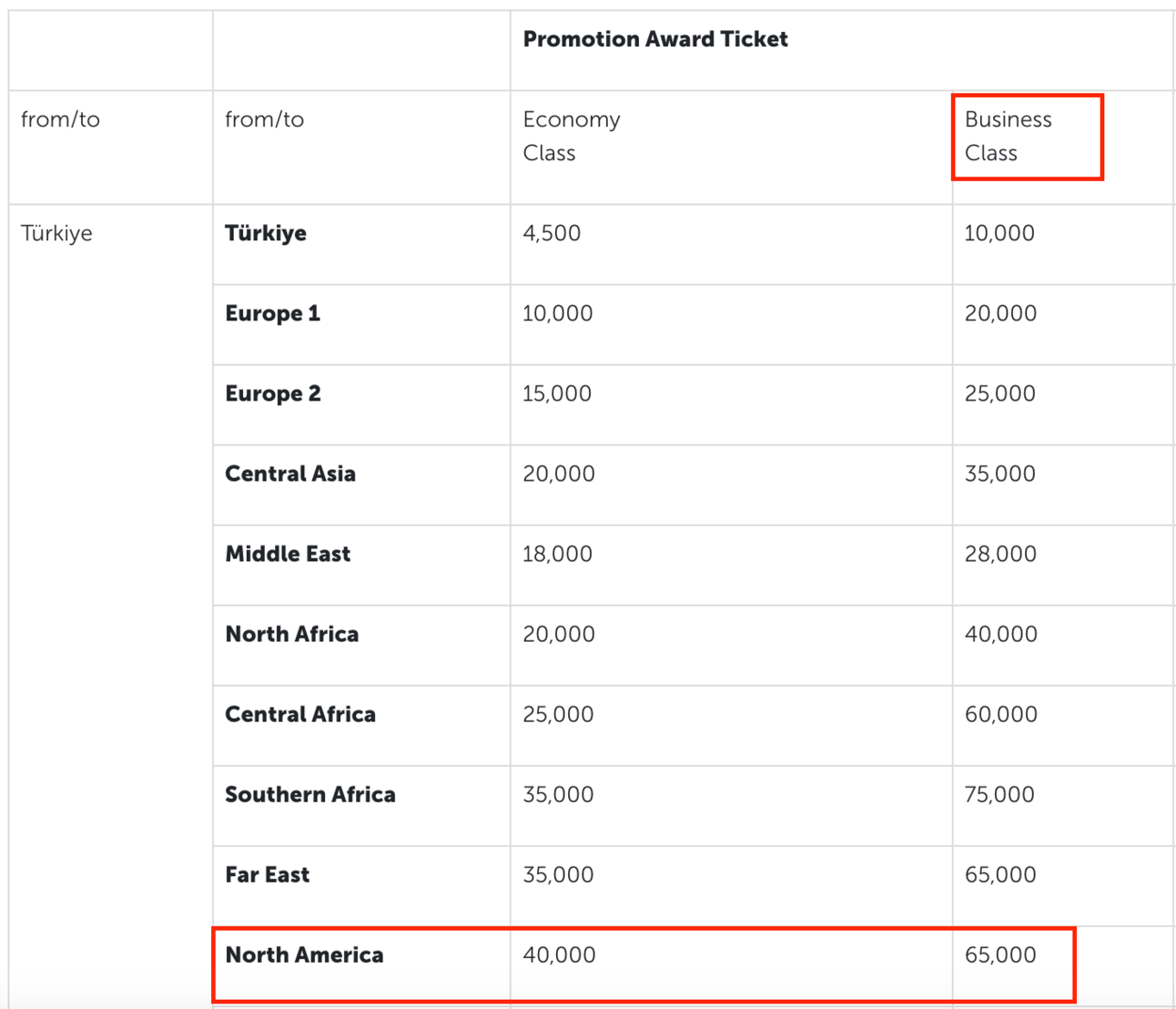Click the 10,000 business value for Türkiye
The image size is (1176, 1009).
(x=999, y=233)
